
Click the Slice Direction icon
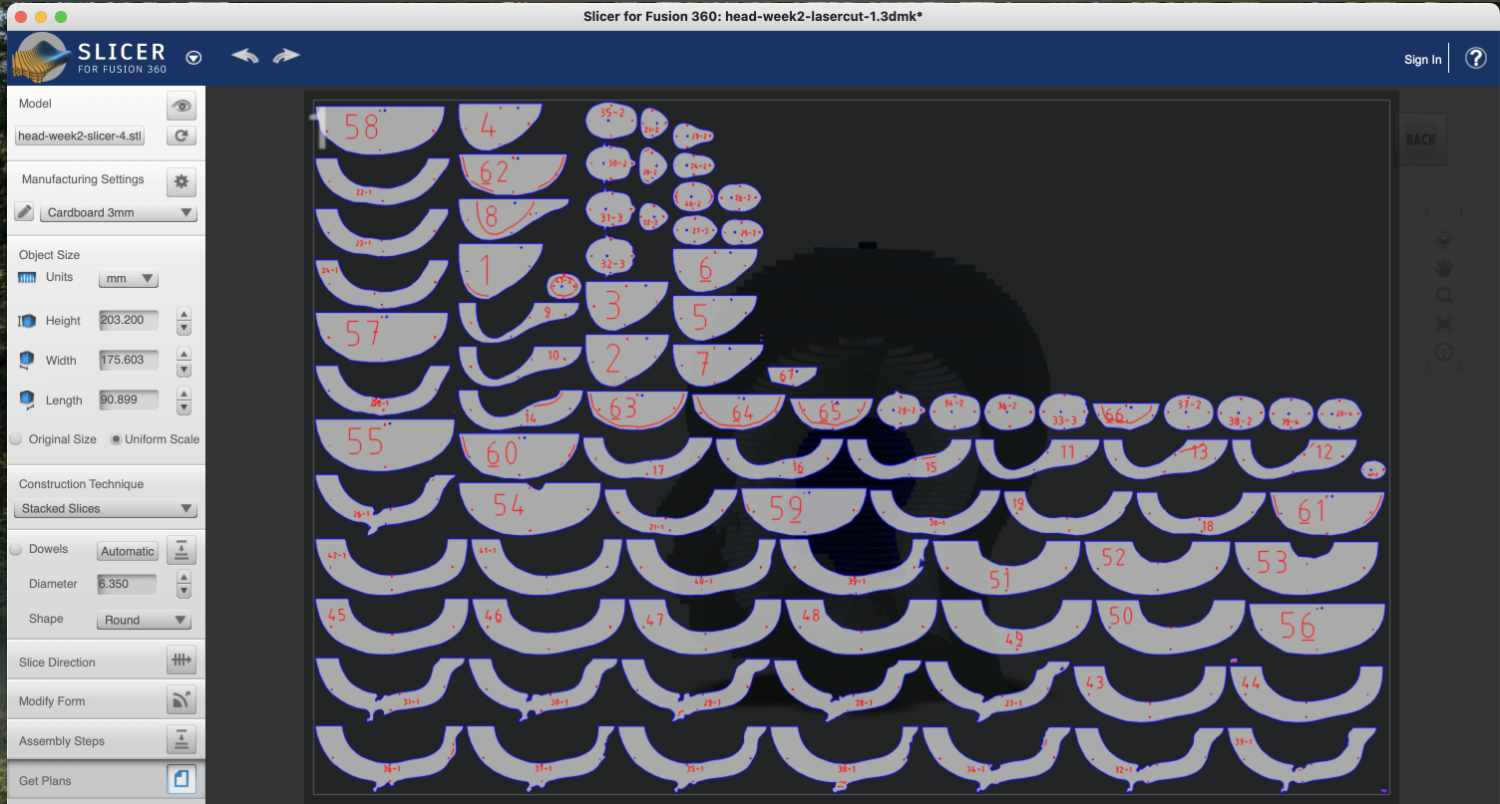181,661
